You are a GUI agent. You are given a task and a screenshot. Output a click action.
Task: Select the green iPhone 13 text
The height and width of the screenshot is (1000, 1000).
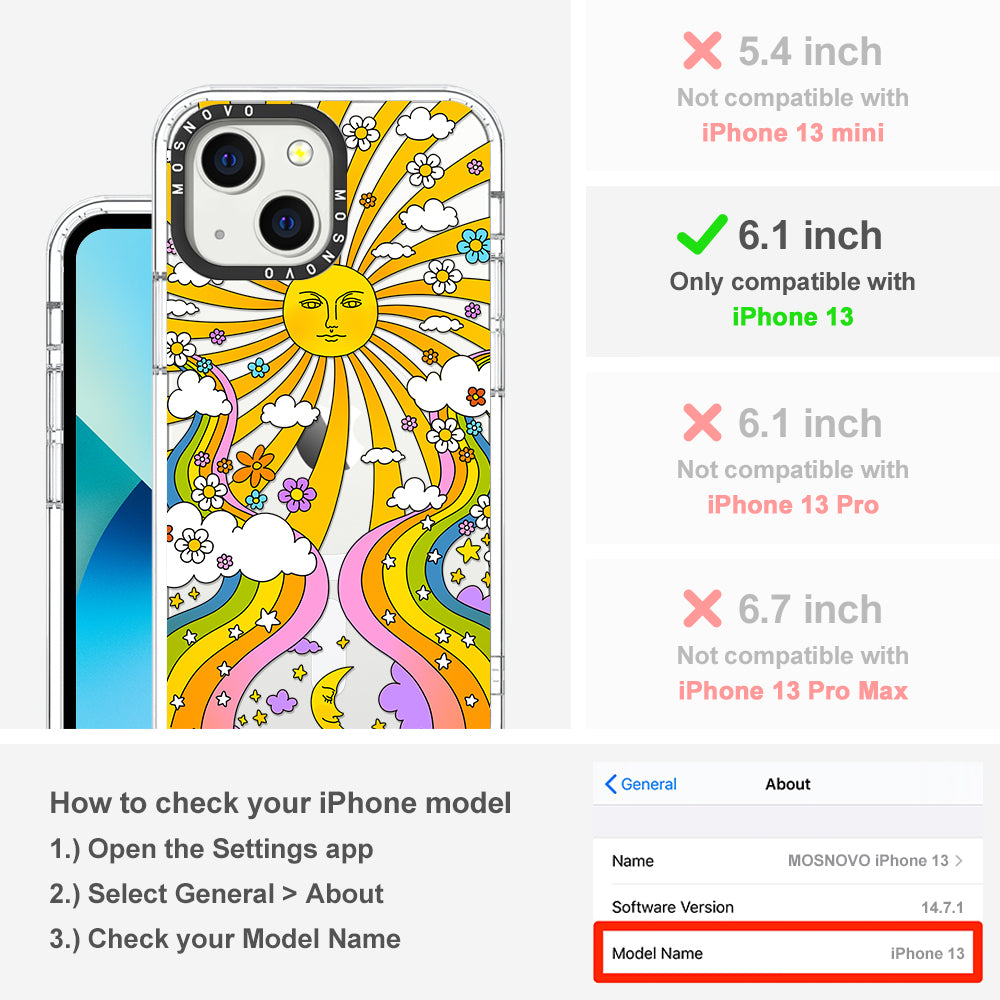[x=793, y=317]
